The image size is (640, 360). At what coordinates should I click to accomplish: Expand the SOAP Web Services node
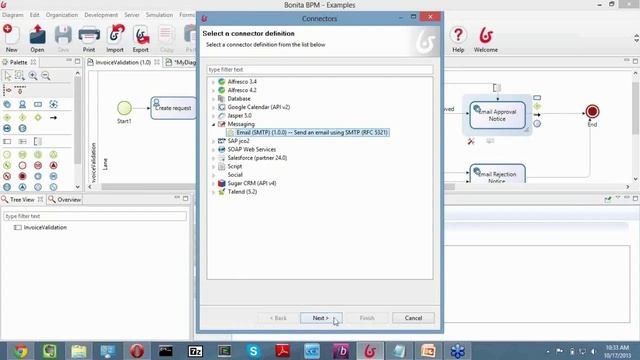213,150
